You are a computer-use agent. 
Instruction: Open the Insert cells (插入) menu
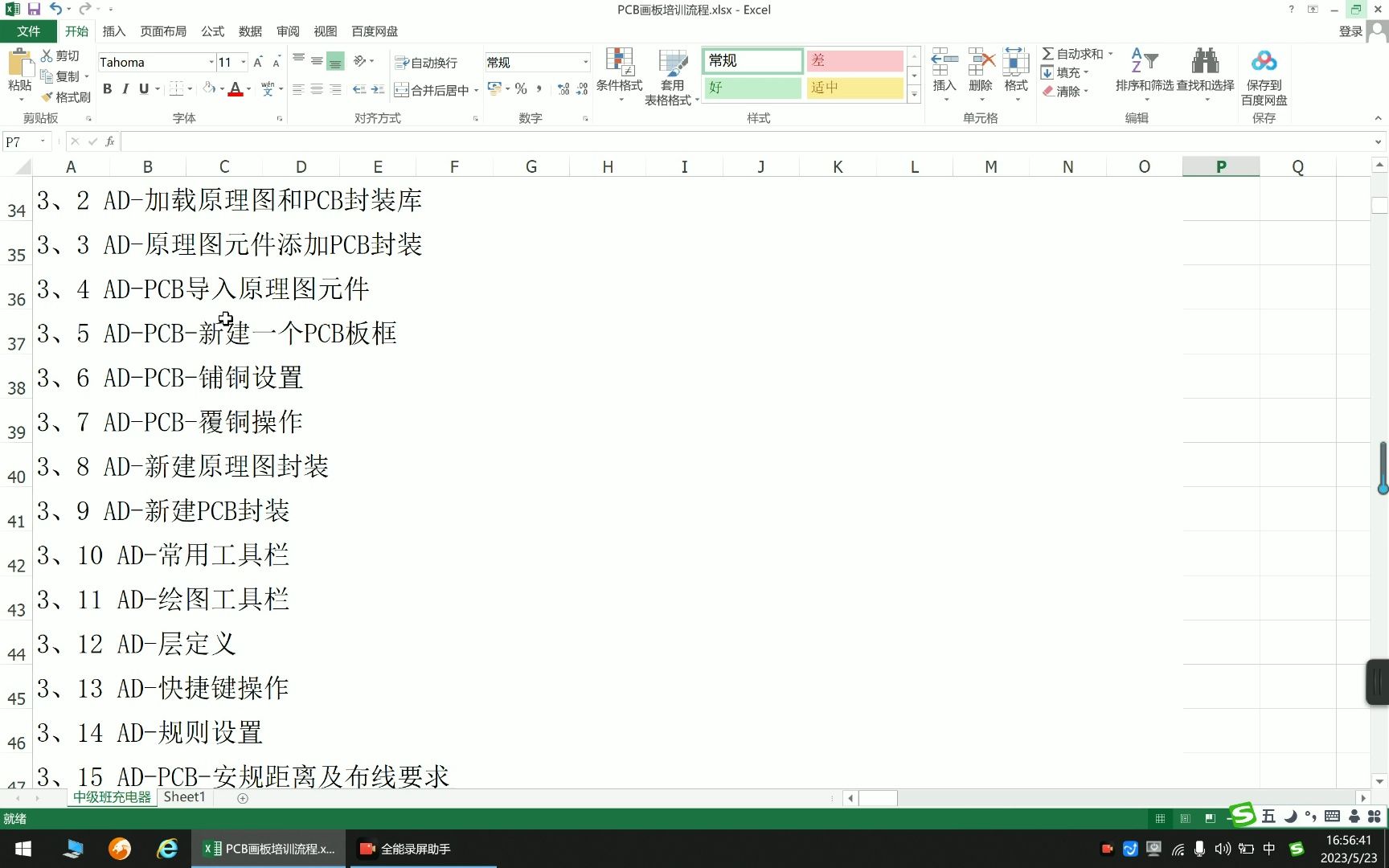944,75
